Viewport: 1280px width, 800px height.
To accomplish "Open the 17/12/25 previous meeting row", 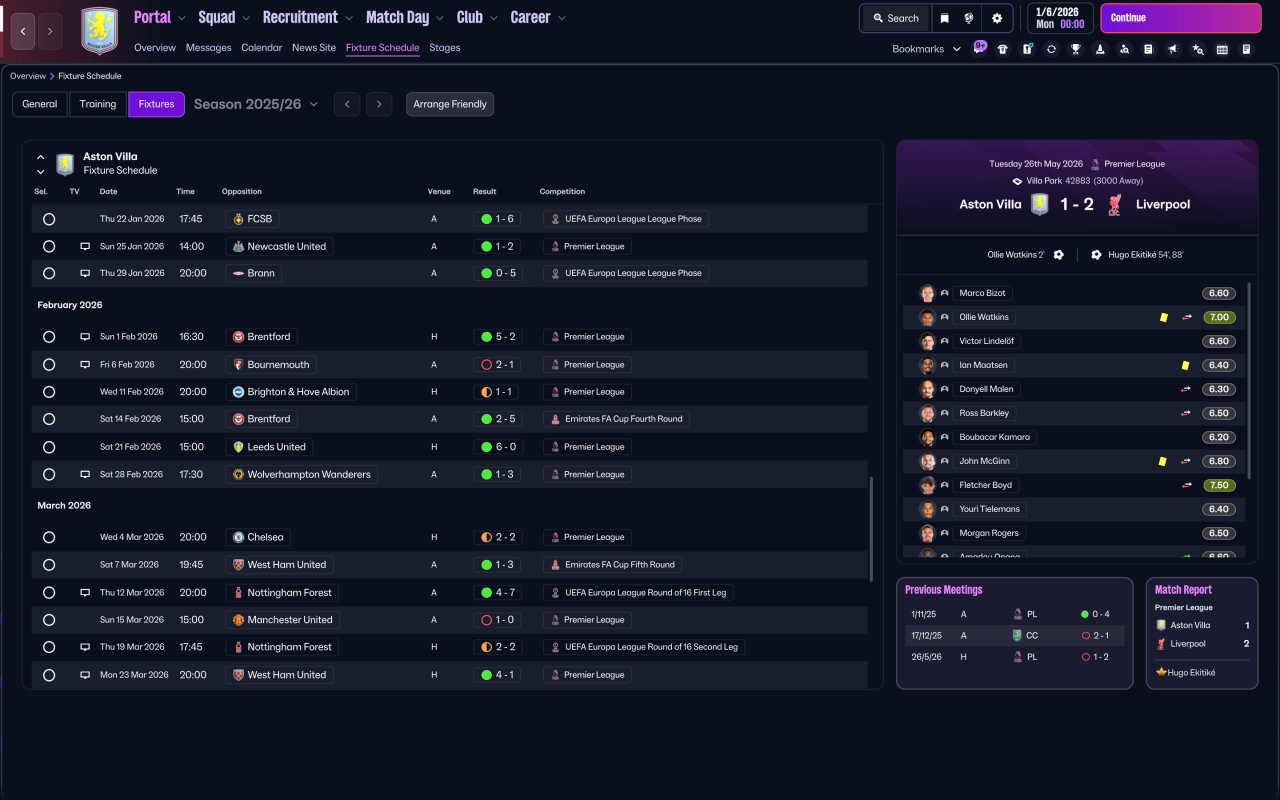I will click(x=1014, y=635).
